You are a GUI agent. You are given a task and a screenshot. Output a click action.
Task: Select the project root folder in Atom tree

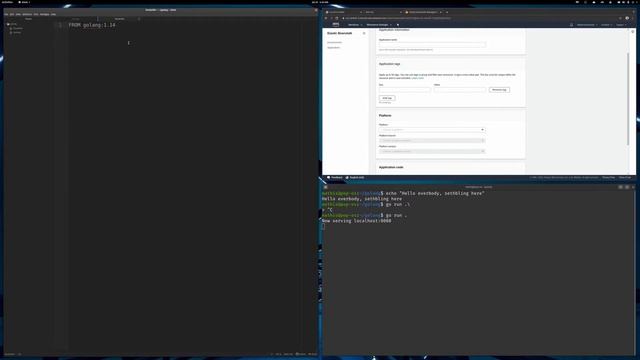[12, 24]
